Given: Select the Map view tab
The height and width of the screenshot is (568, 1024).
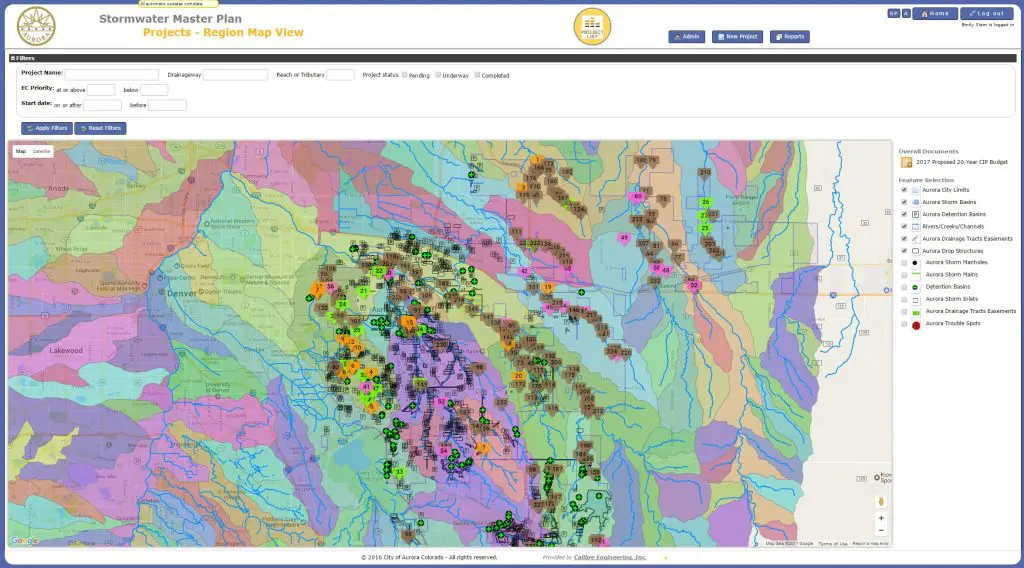Looking at the screenshot, I should point(21,151).
